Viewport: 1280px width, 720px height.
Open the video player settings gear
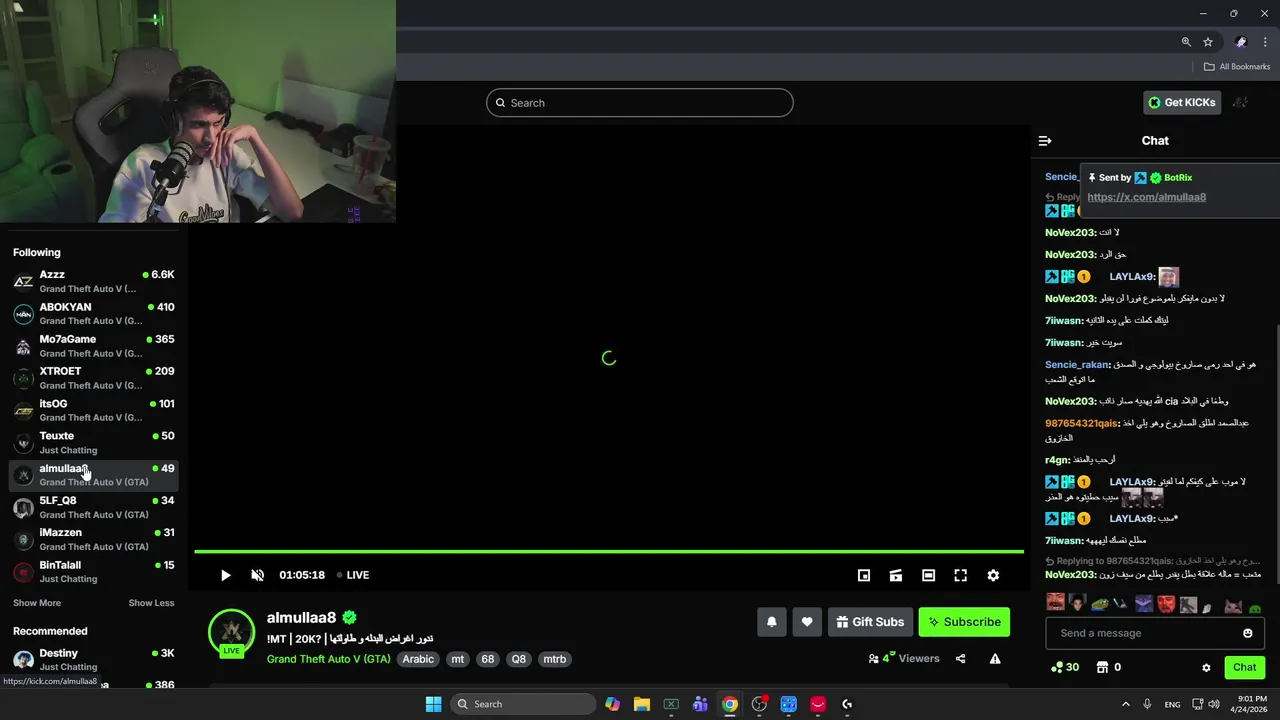pyautogui.click(x=993, y=575)
